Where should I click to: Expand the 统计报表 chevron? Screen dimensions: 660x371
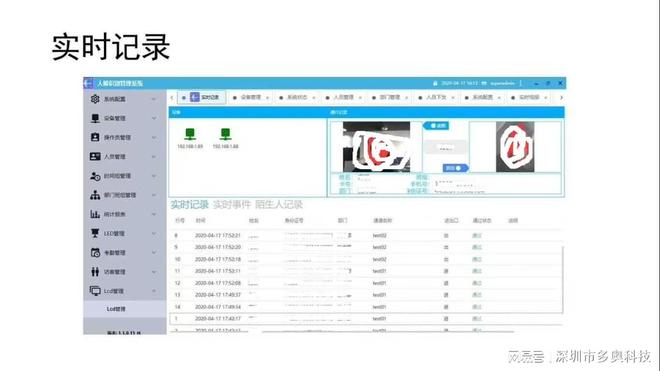click(154, 214)
